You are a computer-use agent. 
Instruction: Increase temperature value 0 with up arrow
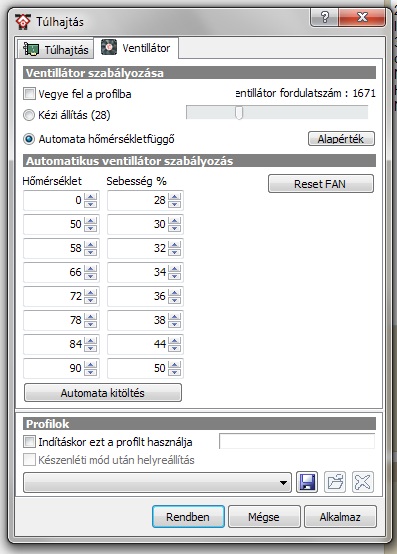(90, 197)
